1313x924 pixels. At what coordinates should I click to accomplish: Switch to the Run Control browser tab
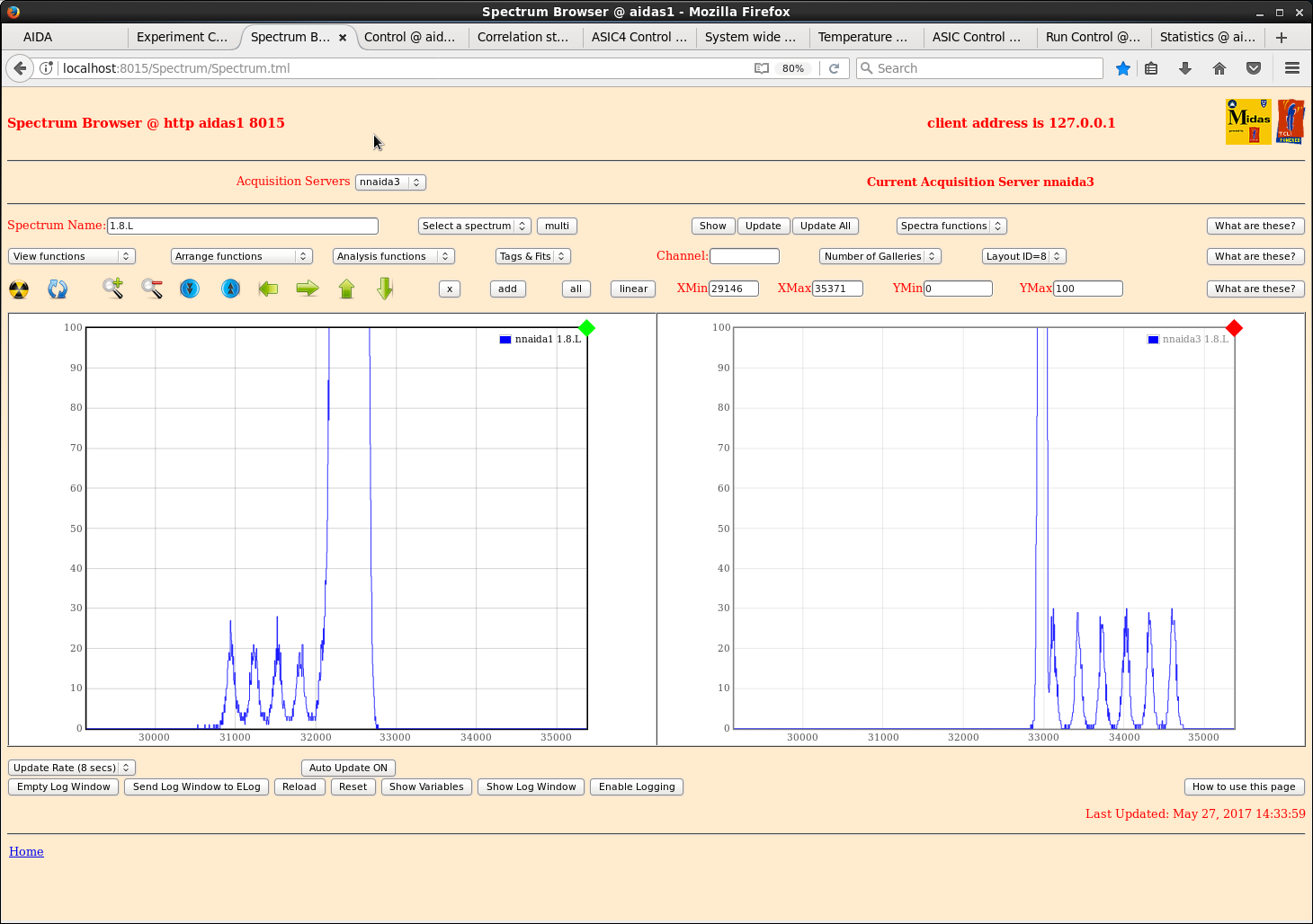pos(1092,37)
